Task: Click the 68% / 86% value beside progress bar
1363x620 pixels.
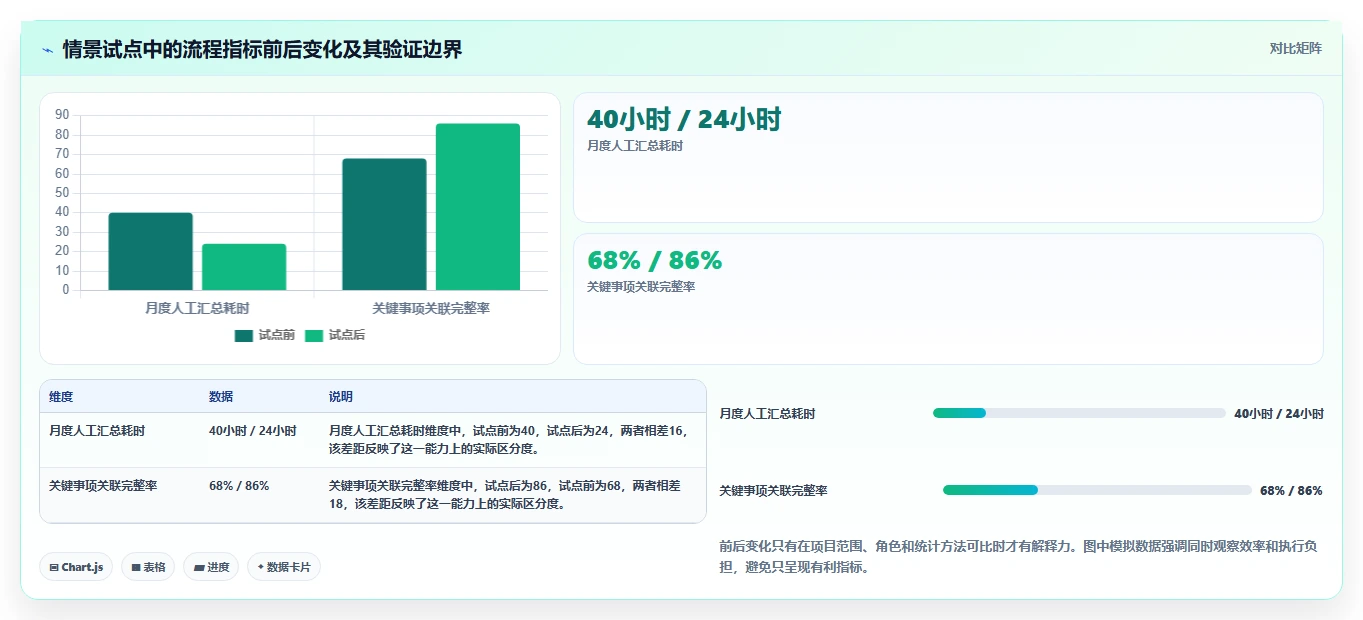Action: click(1291, 490)
